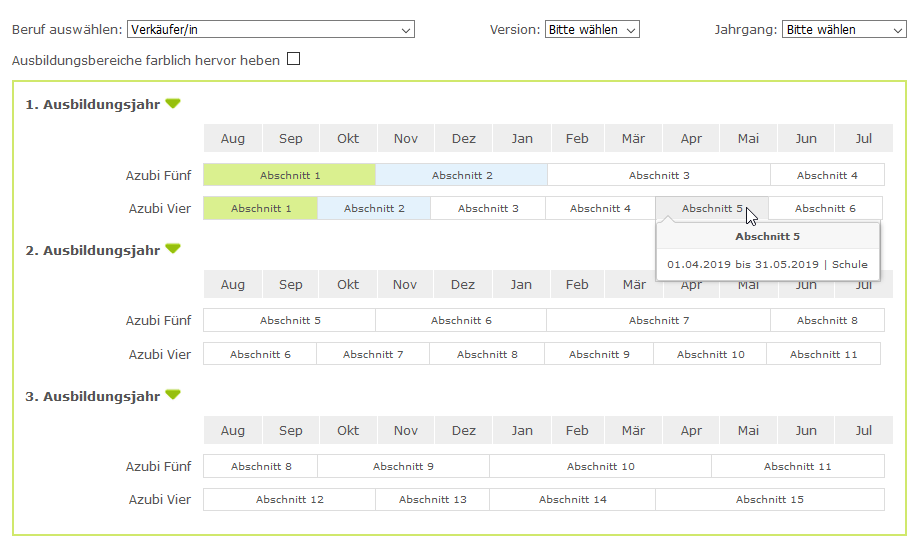This screenshot has width=919, height=546.
Task: Click Abschnitt 3 in Azubi Fünf row
Action: [658, 175]
